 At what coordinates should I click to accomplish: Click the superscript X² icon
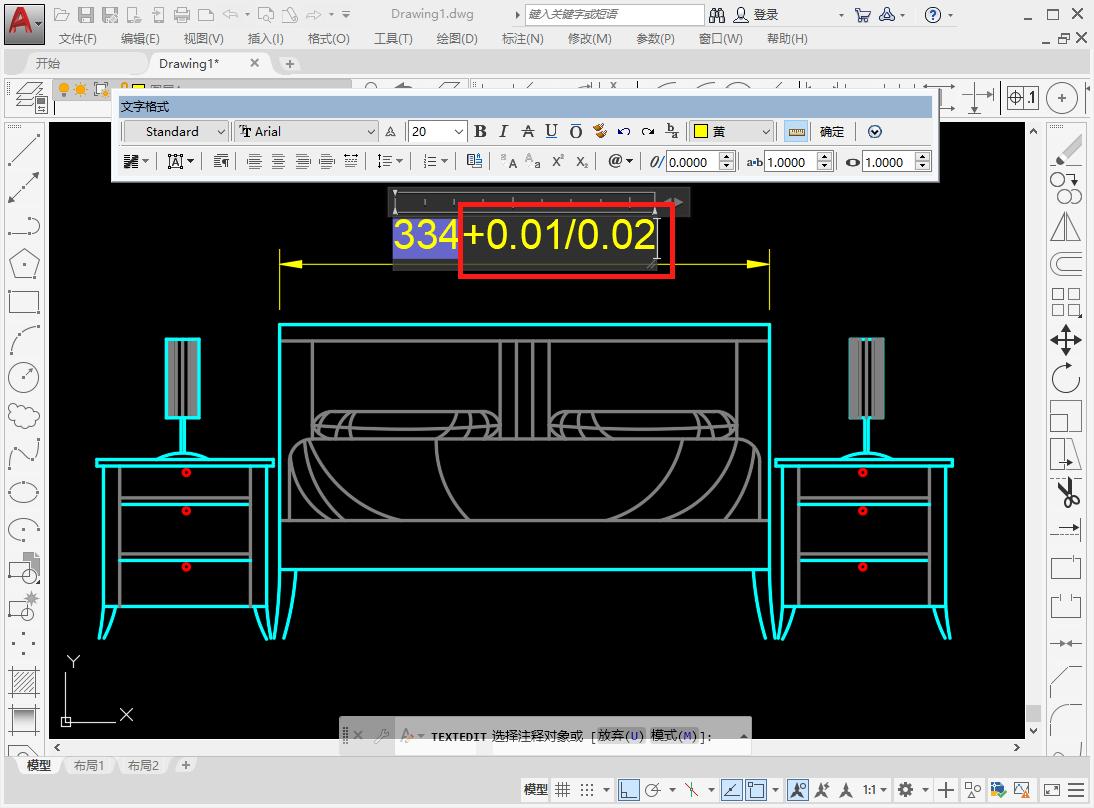tap(558, 161)
